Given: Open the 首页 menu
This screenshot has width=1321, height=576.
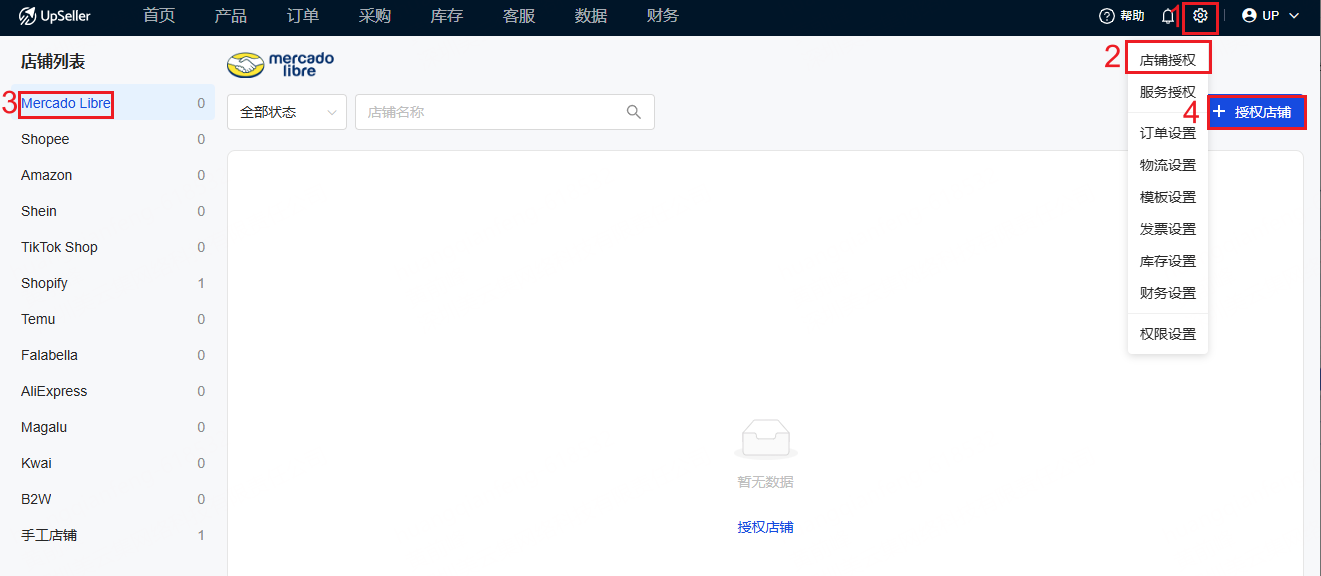Looking at the screenshot, I should (x=159, y=16).
